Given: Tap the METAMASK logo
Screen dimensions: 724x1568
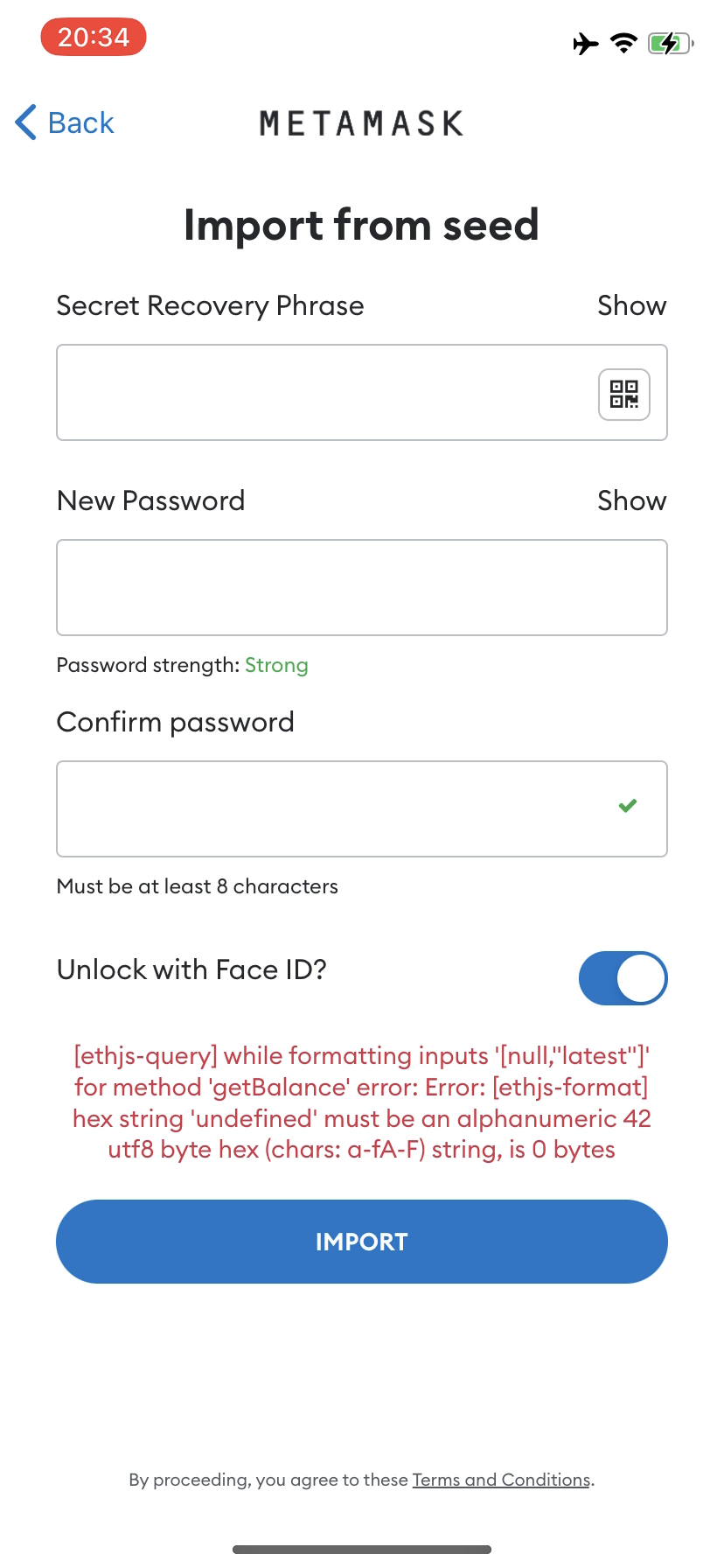Looking at the screenshot, I should pos(361,122).
